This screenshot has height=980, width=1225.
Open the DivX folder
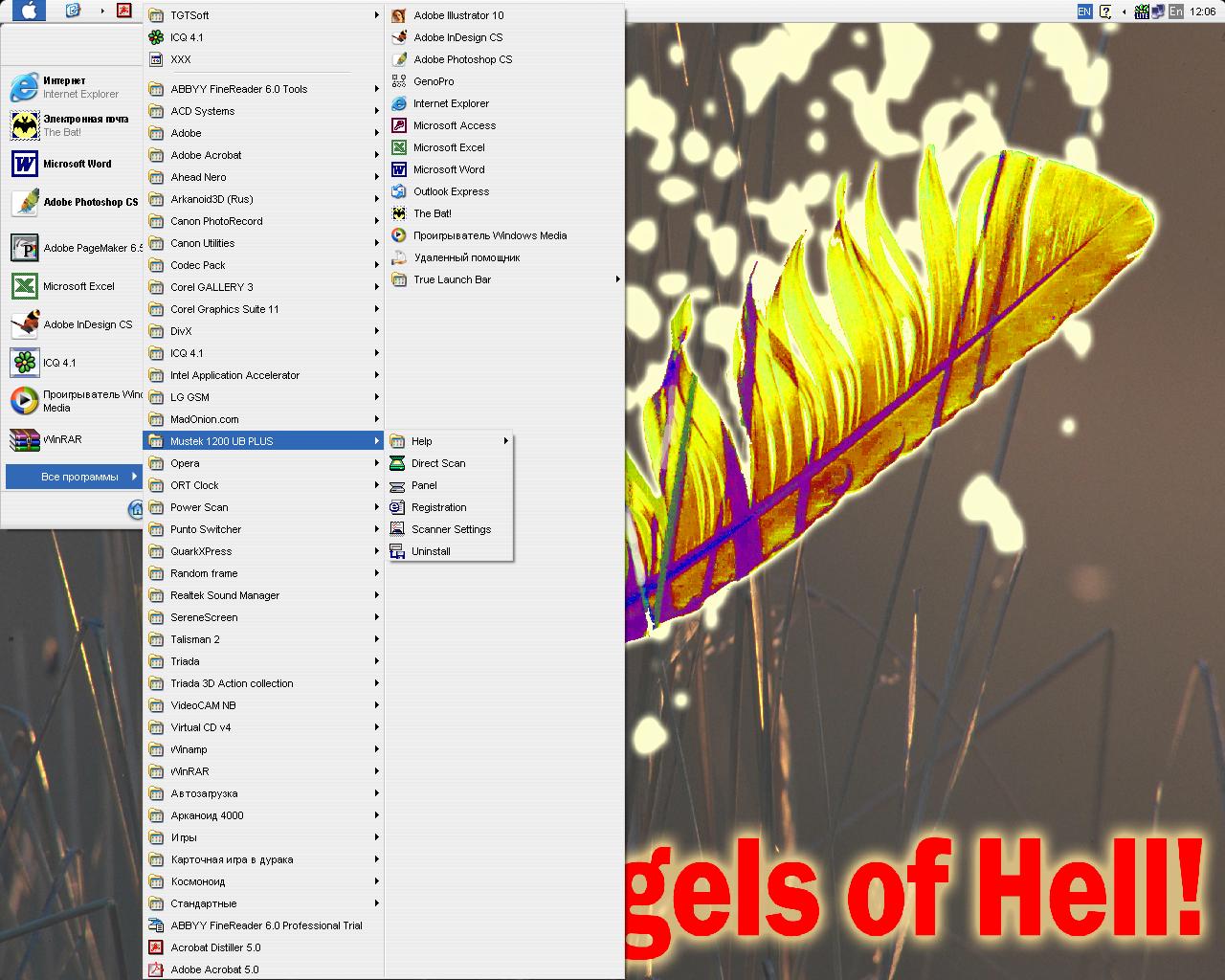click(263, 331)
